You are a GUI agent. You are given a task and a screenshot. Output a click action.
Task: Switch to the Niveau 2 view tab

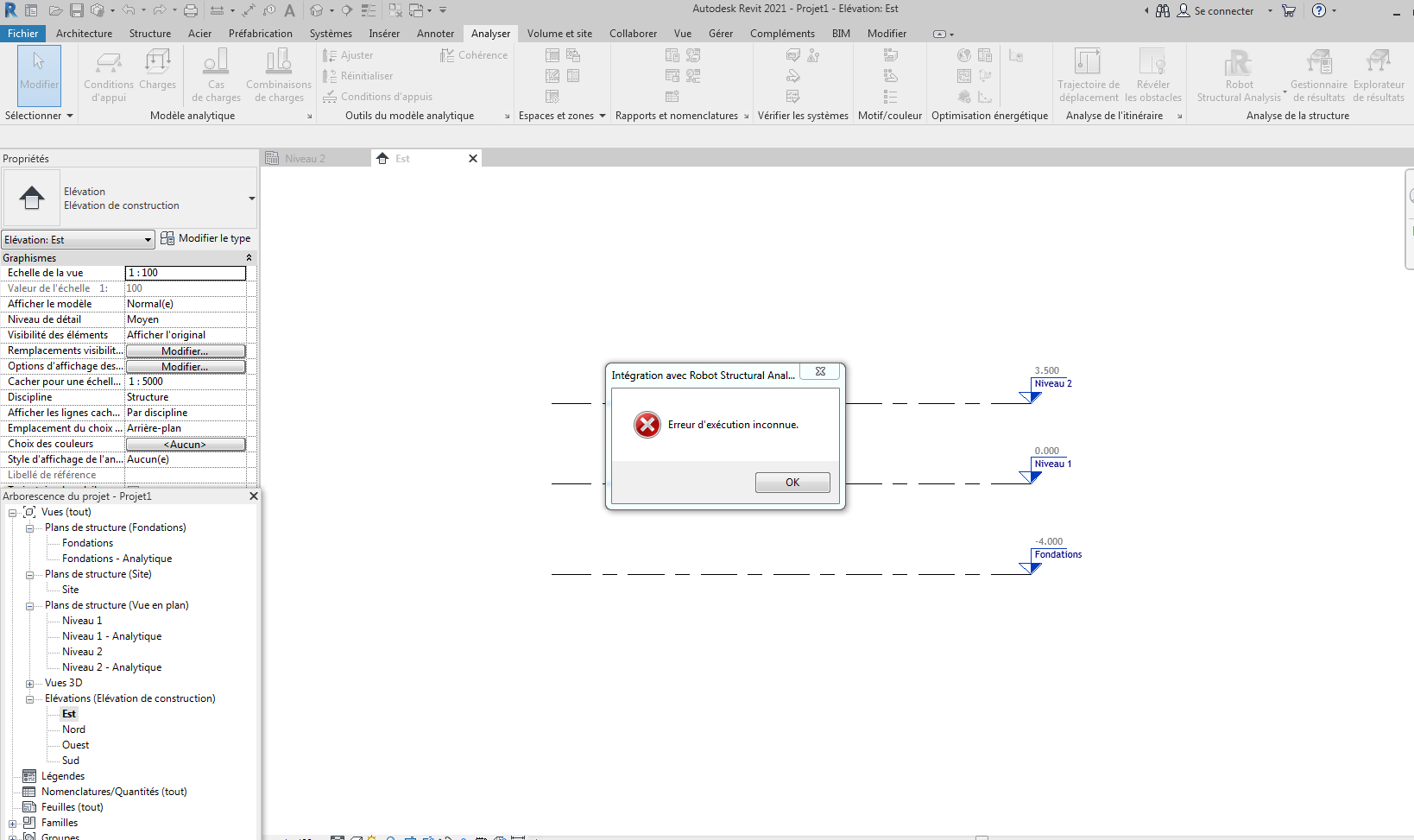tap(315, 158)
